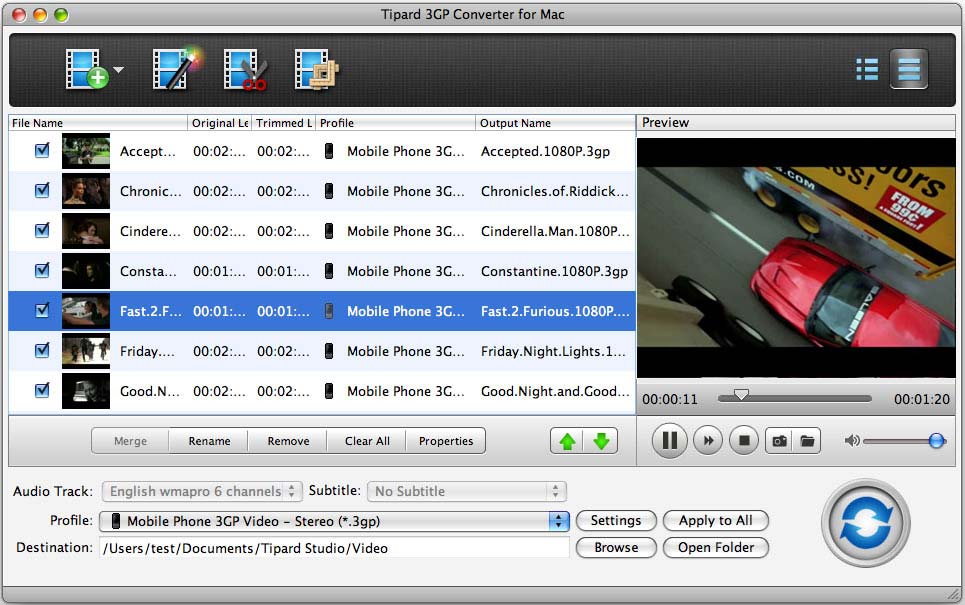This screenshot has height=605, width=965.
Task: Click the Original Length column header
Action: click(219, 122)
